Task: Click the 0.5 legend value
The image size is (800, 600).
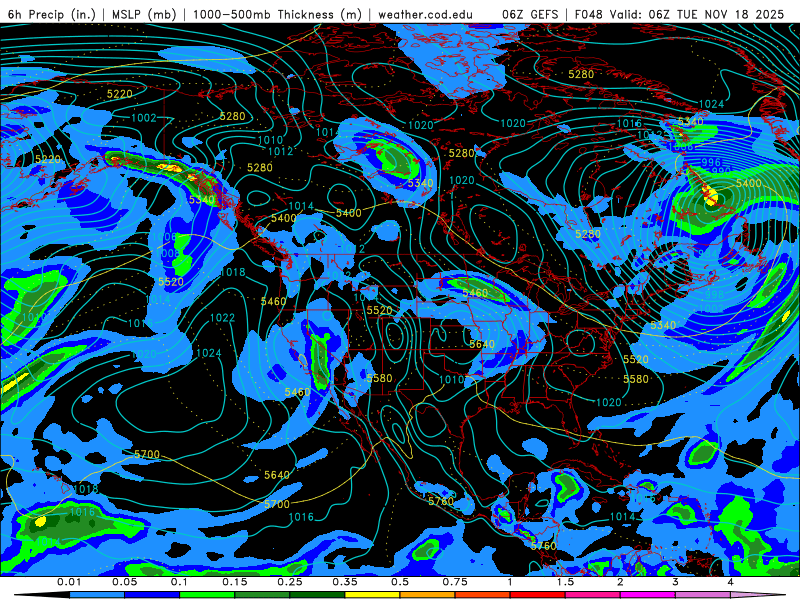Action: point(400,582)
